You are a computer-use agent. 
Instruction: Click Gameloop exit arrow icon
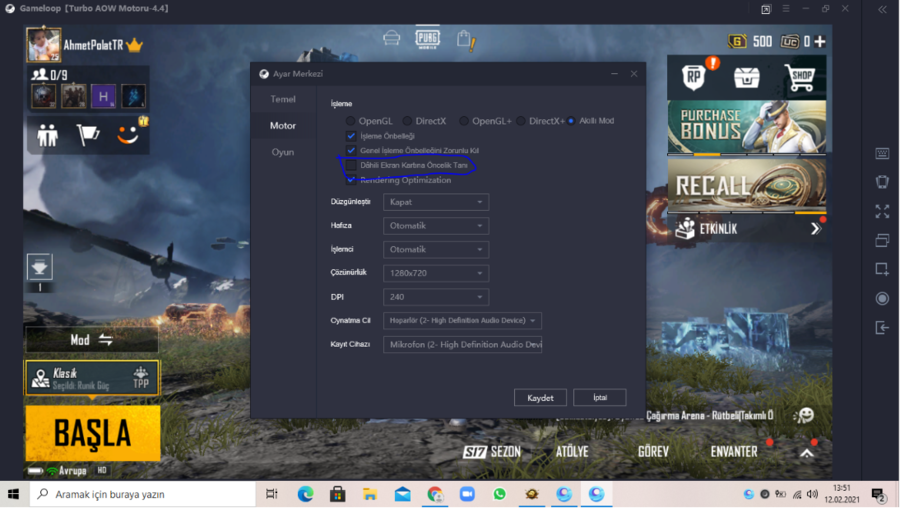[882, 328]
